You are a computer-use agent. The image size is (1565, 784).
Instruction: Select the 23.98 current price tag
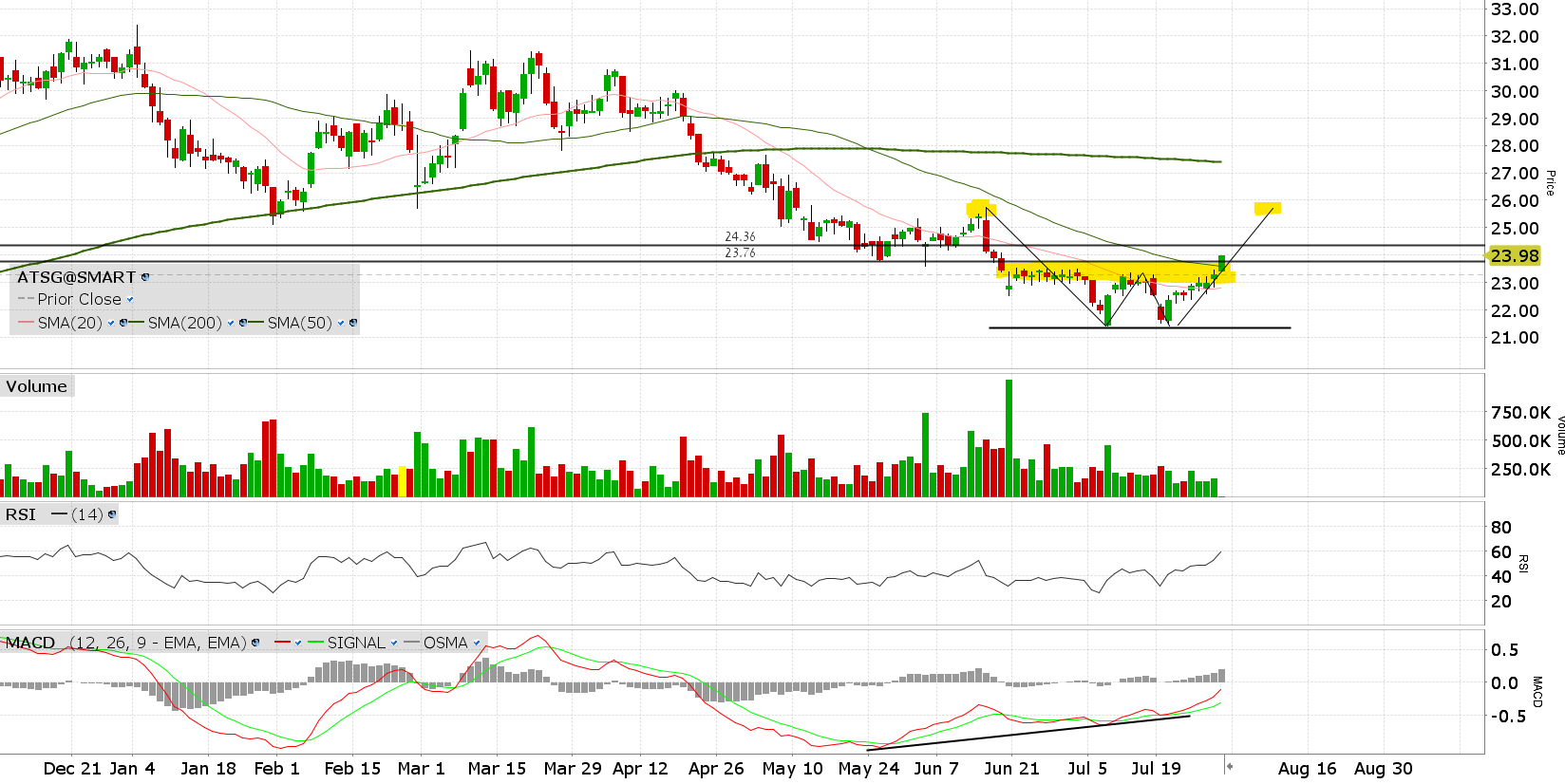(x=1515, y=255)
